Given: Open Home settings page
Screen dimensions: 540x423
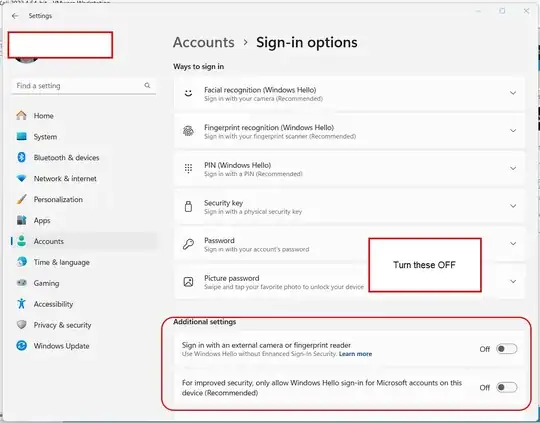Looking at the screenshot, I should (x=84, y=115).
